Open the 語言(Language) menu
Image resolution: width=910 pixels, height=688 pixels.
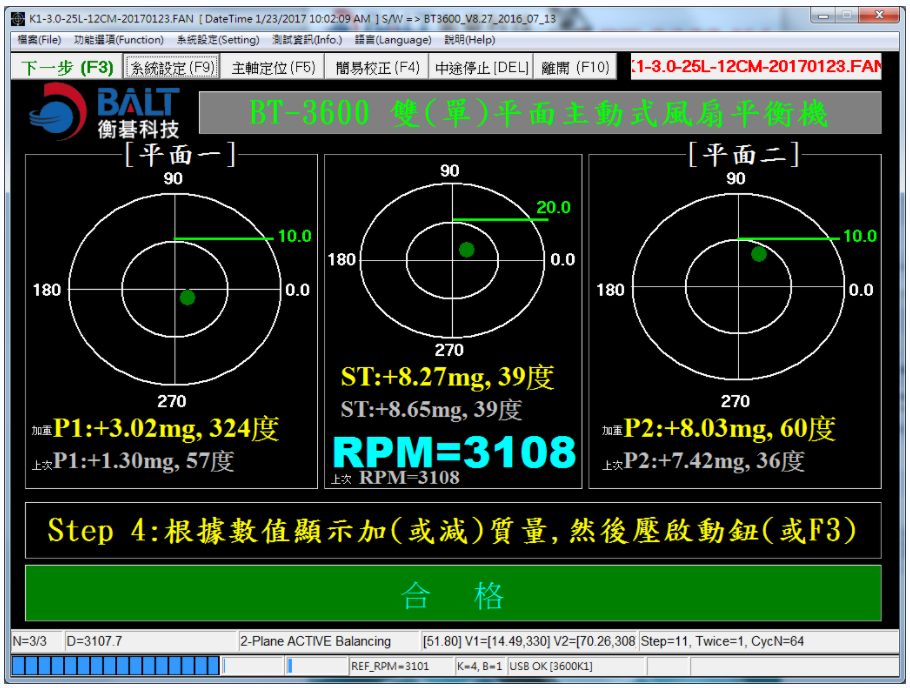(x=393, y=40)
